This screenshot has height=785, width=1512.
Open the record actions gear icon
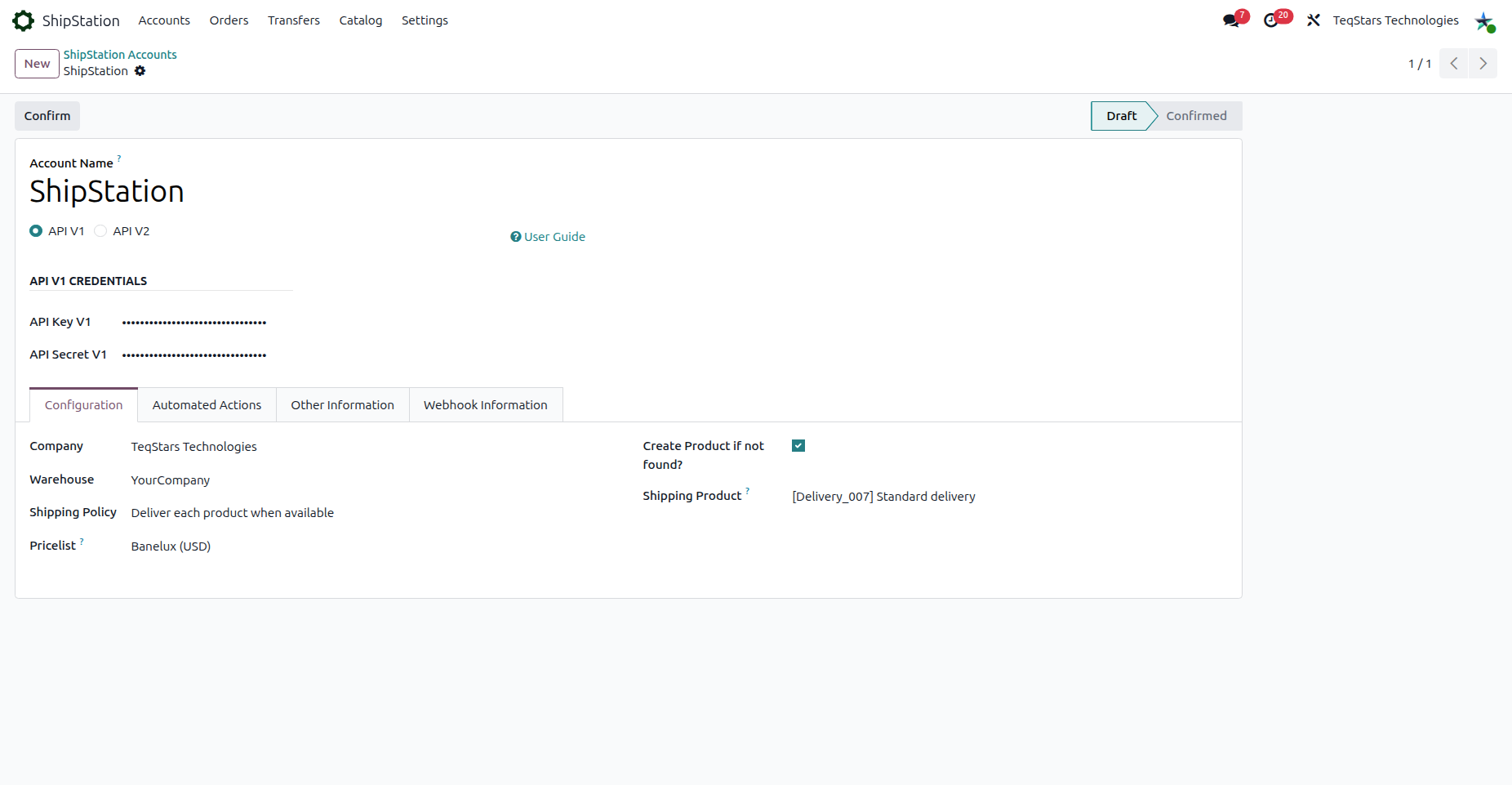[x=140, y=71]
